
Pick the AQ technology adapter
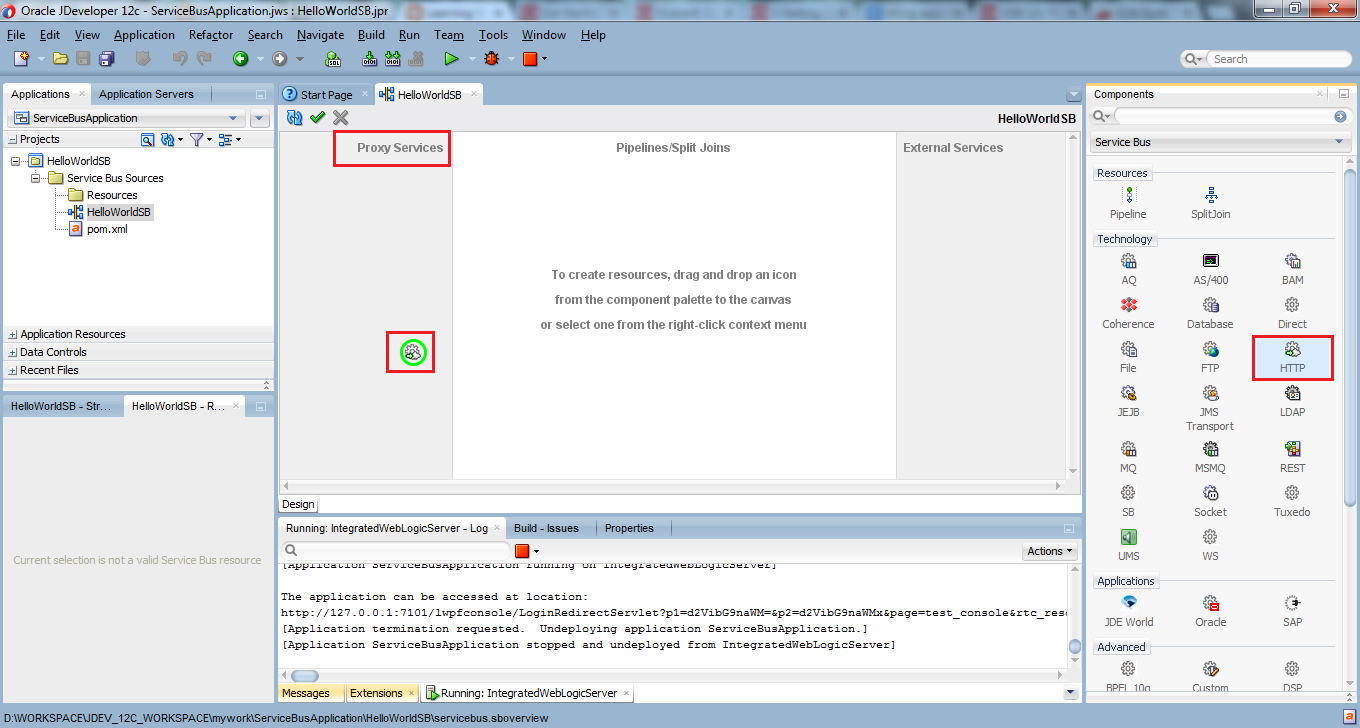pos(1128,268)
